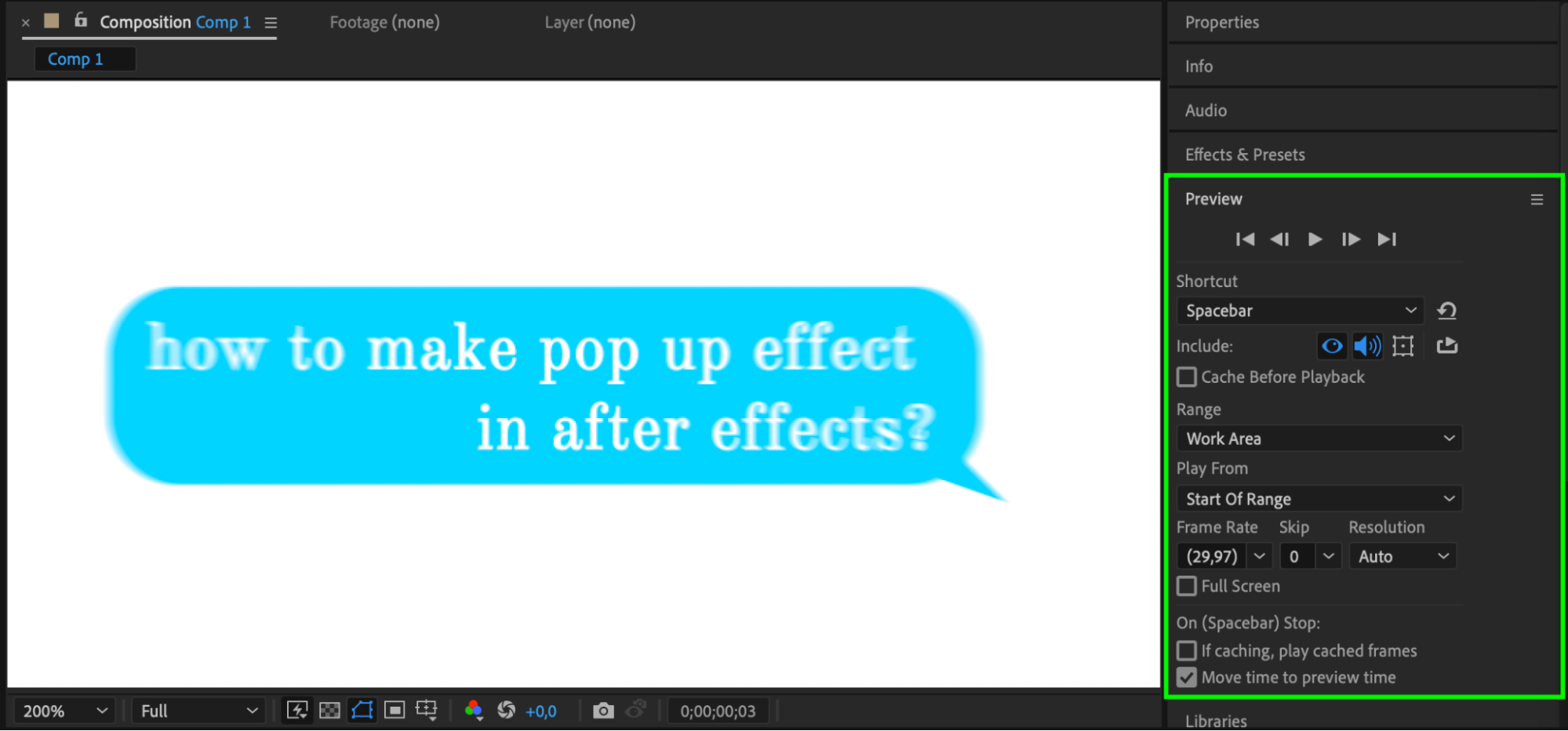Open the Frame Rate dropdown arrow
The height and width of the screenshot is (731, 1568).
[1259, 556]
